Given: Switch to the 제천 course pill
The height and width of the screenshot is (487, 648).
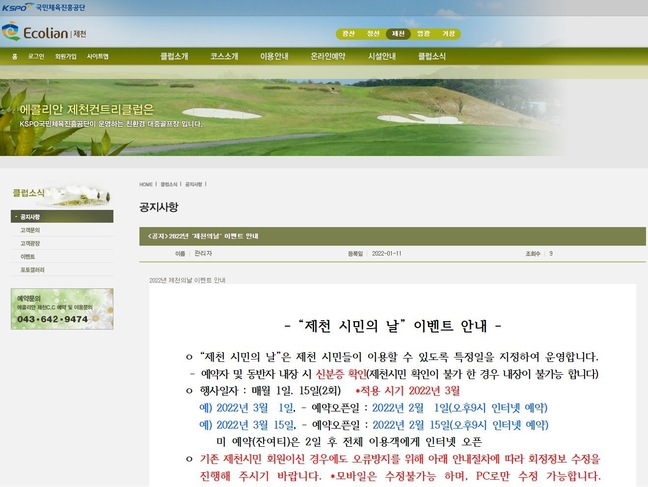Looking at the screenshot, I should (398, 33).
